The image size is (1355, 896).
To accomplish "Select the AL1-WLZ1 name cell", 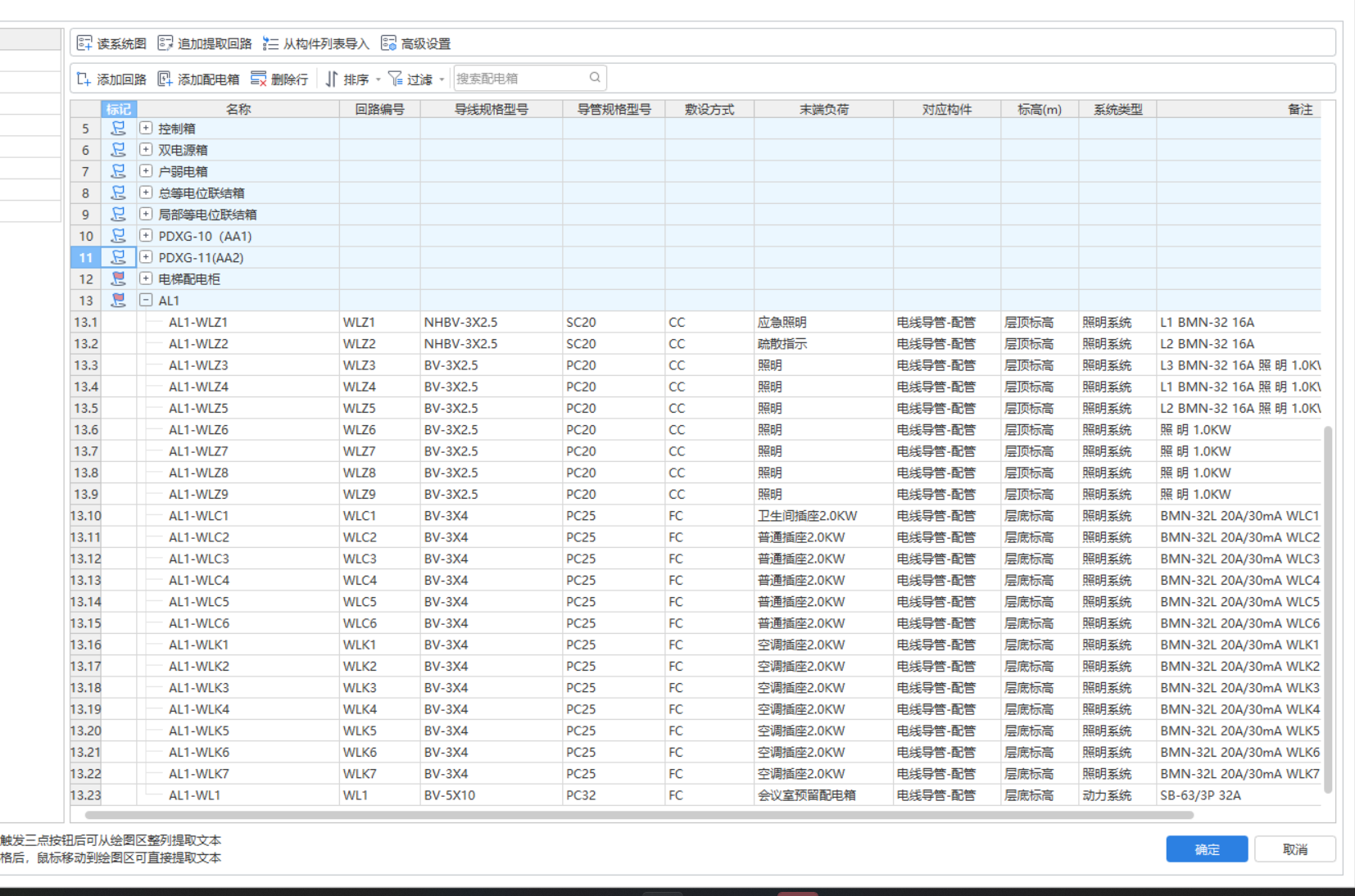I will point(238,322).
